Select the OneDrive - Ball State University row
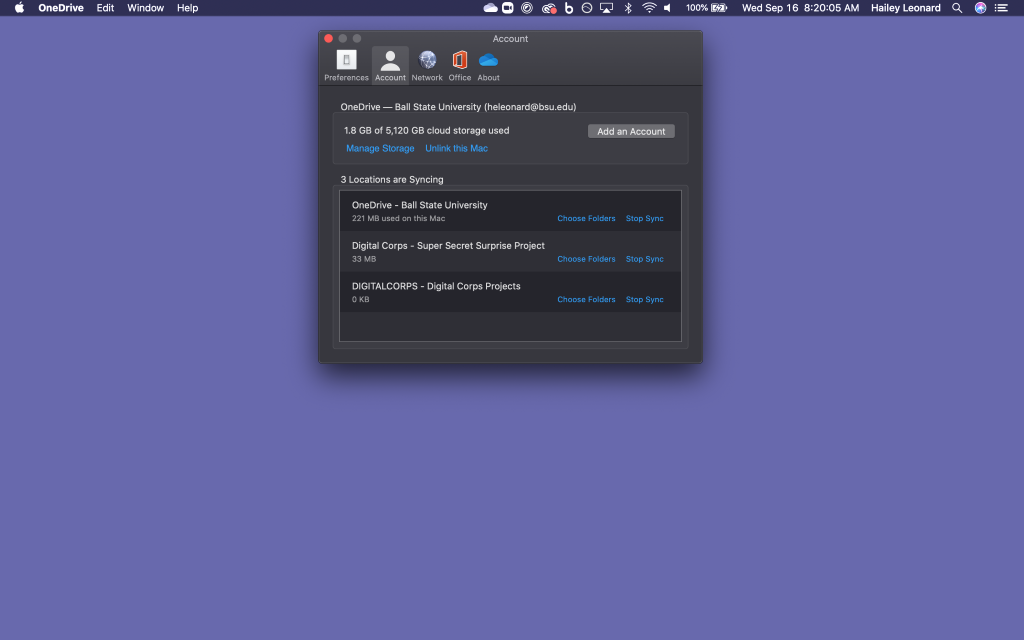The image size is (1024, 640). tap(450, 211)
